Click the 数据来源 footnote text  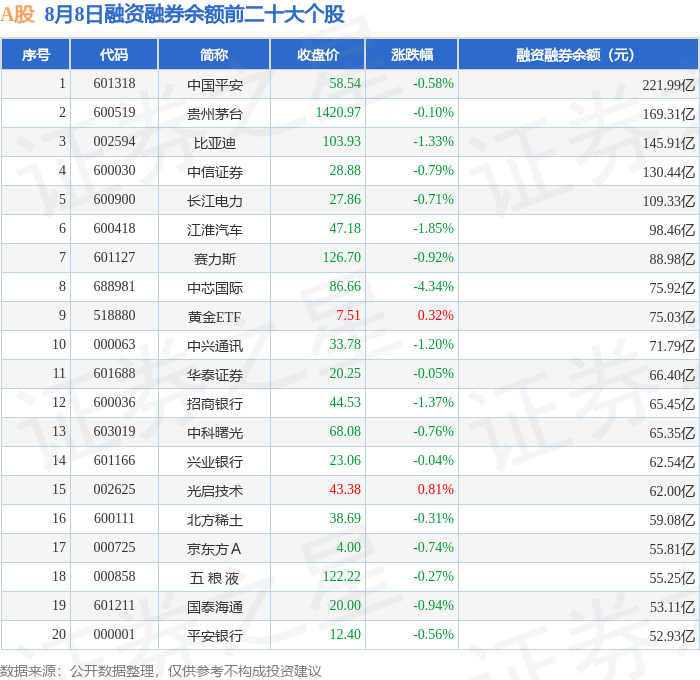pos(161,671)
